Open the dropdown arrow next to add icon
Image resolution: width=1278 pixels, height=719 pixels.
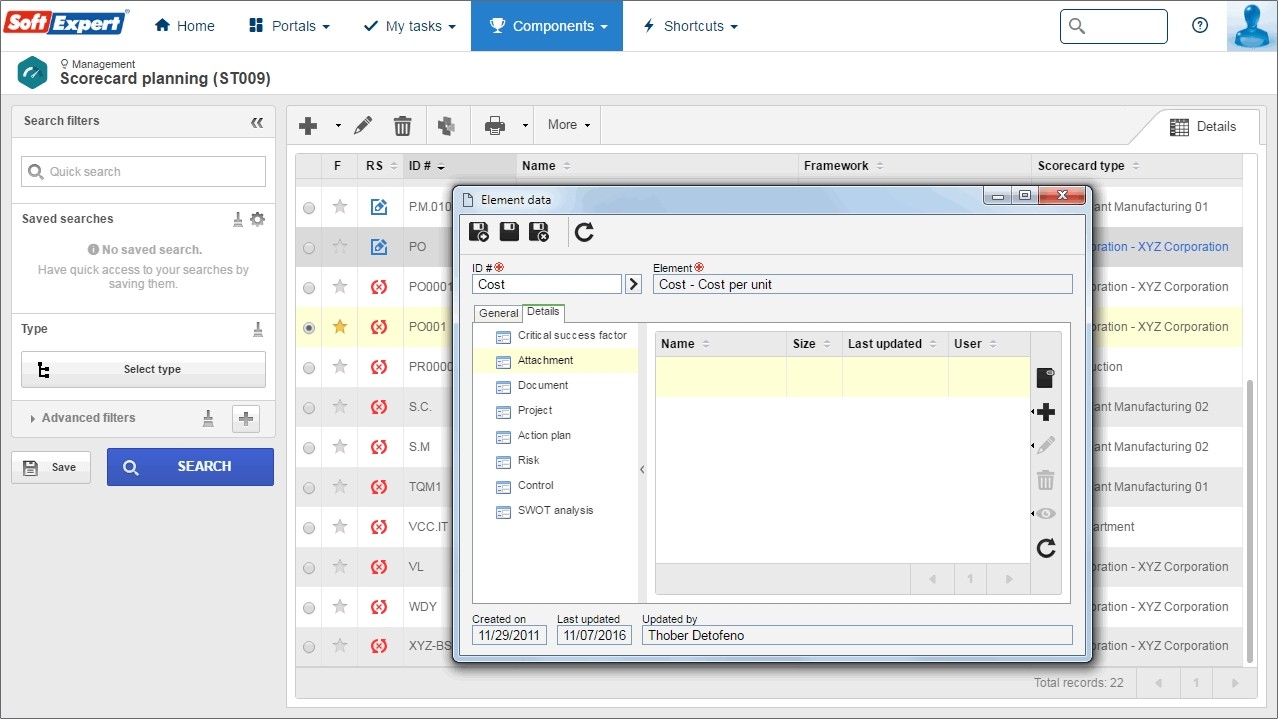coord(338,126)
